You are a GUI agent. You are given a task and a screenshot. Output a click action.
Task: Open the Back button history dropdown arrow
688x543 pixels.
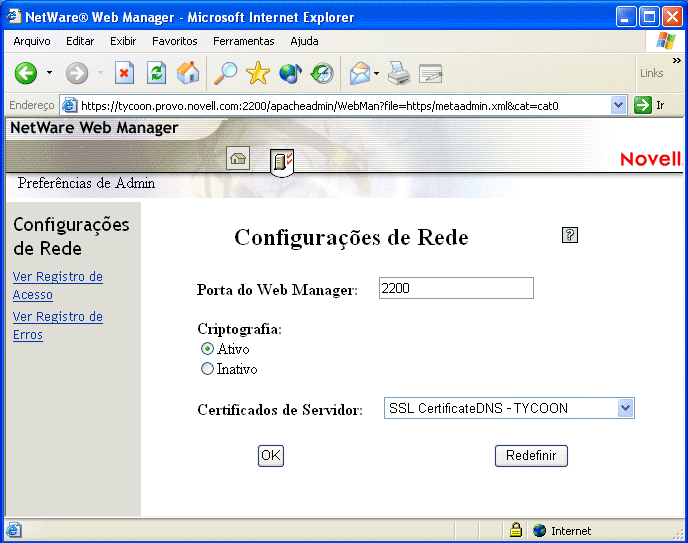[x=49, y=73]
